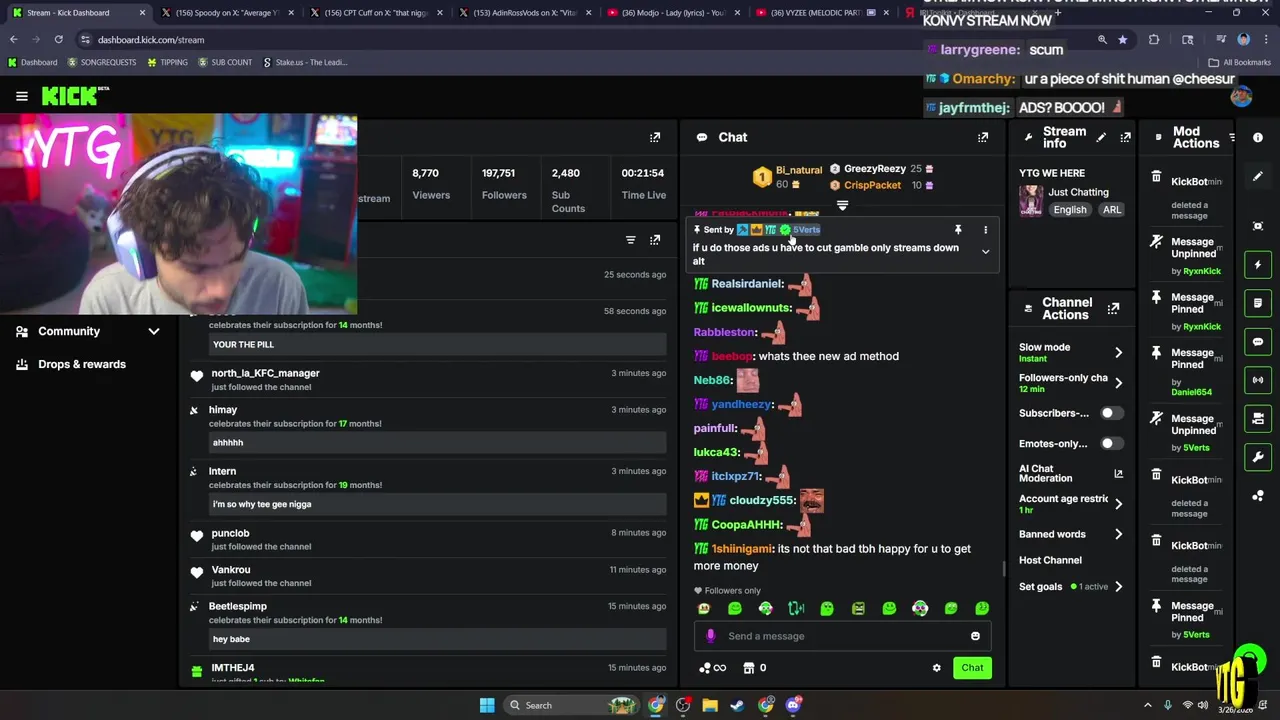Click the chat panel scrollbar
1280x720 pixels.
pyautogui.click(x=1003, y=570)
